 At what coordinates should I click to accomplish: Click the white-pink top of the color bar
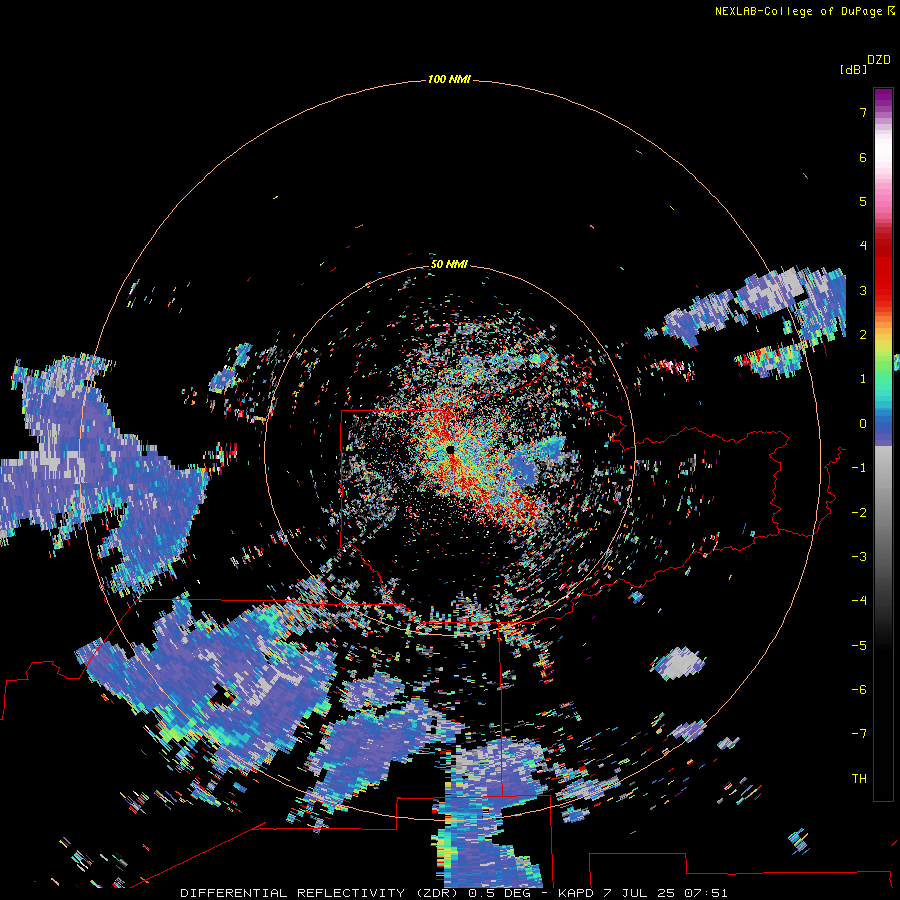883,152
